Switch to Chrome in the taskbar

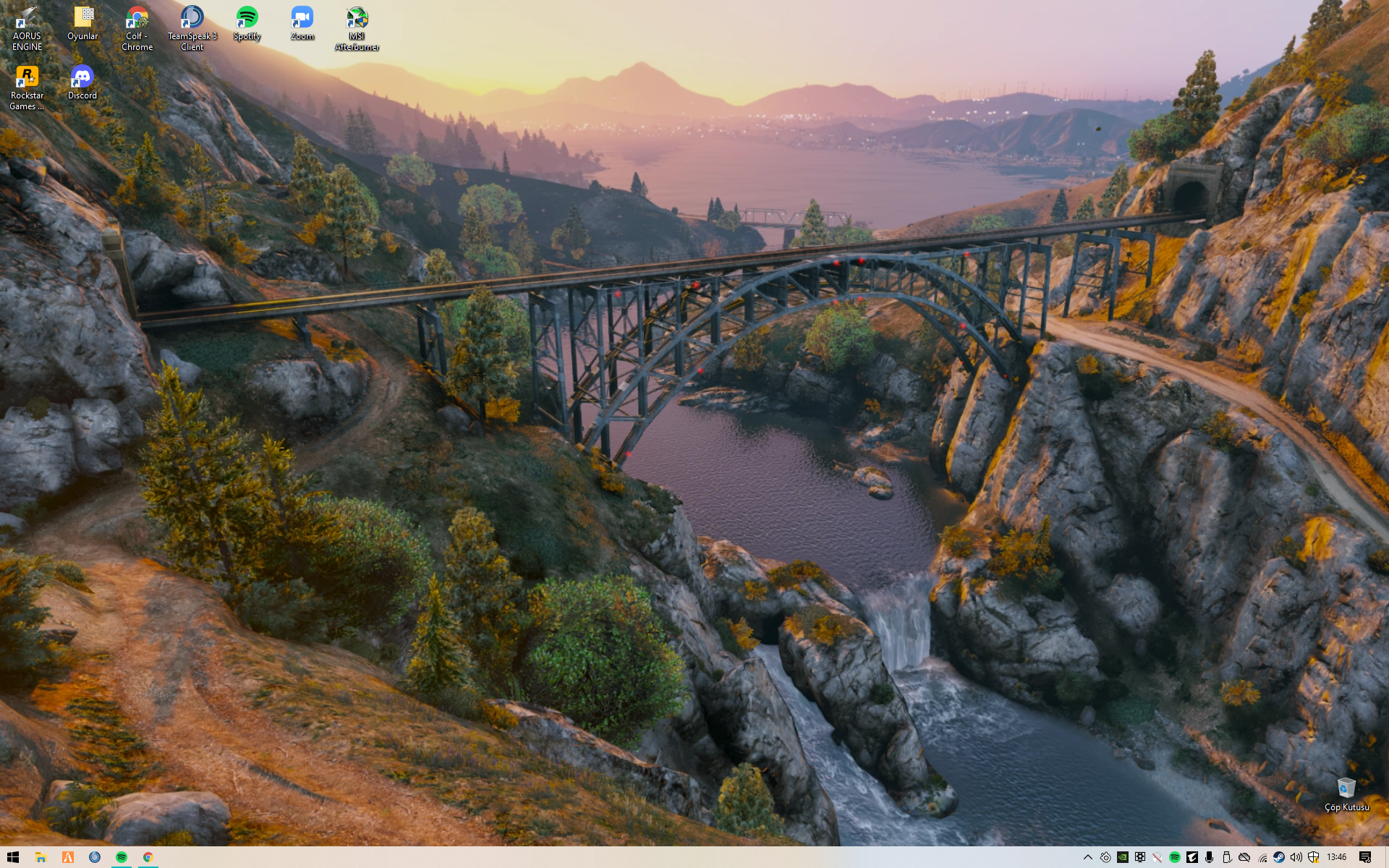click(x=148, y=857)
